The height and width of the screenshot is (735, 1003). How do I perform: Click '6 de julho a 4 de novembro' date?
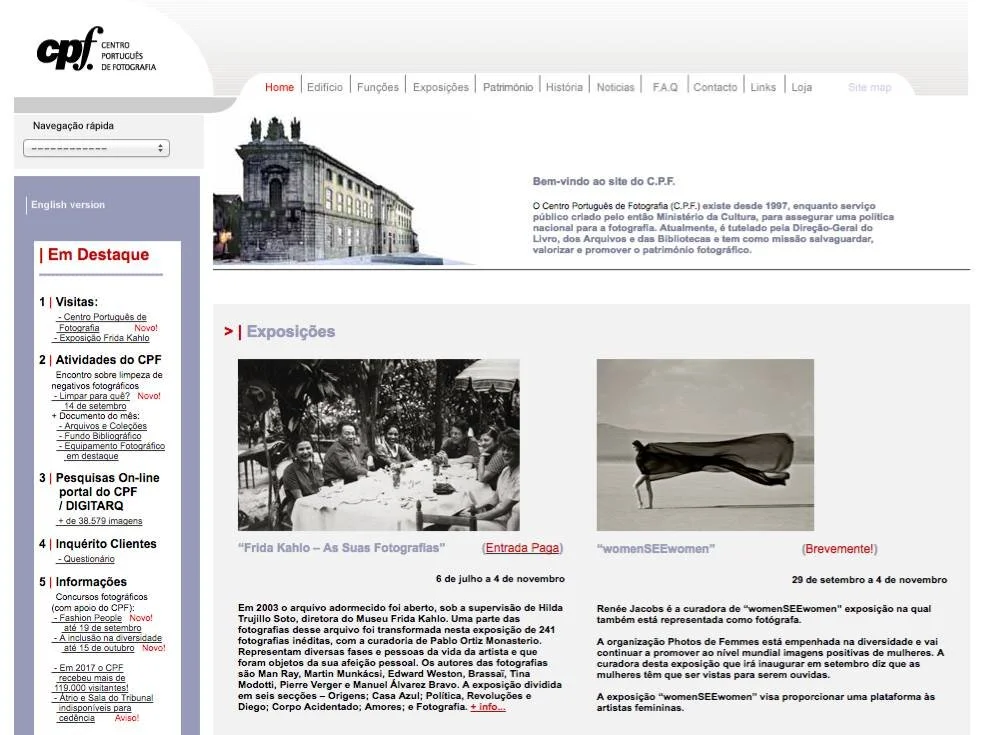pos(500,579)
